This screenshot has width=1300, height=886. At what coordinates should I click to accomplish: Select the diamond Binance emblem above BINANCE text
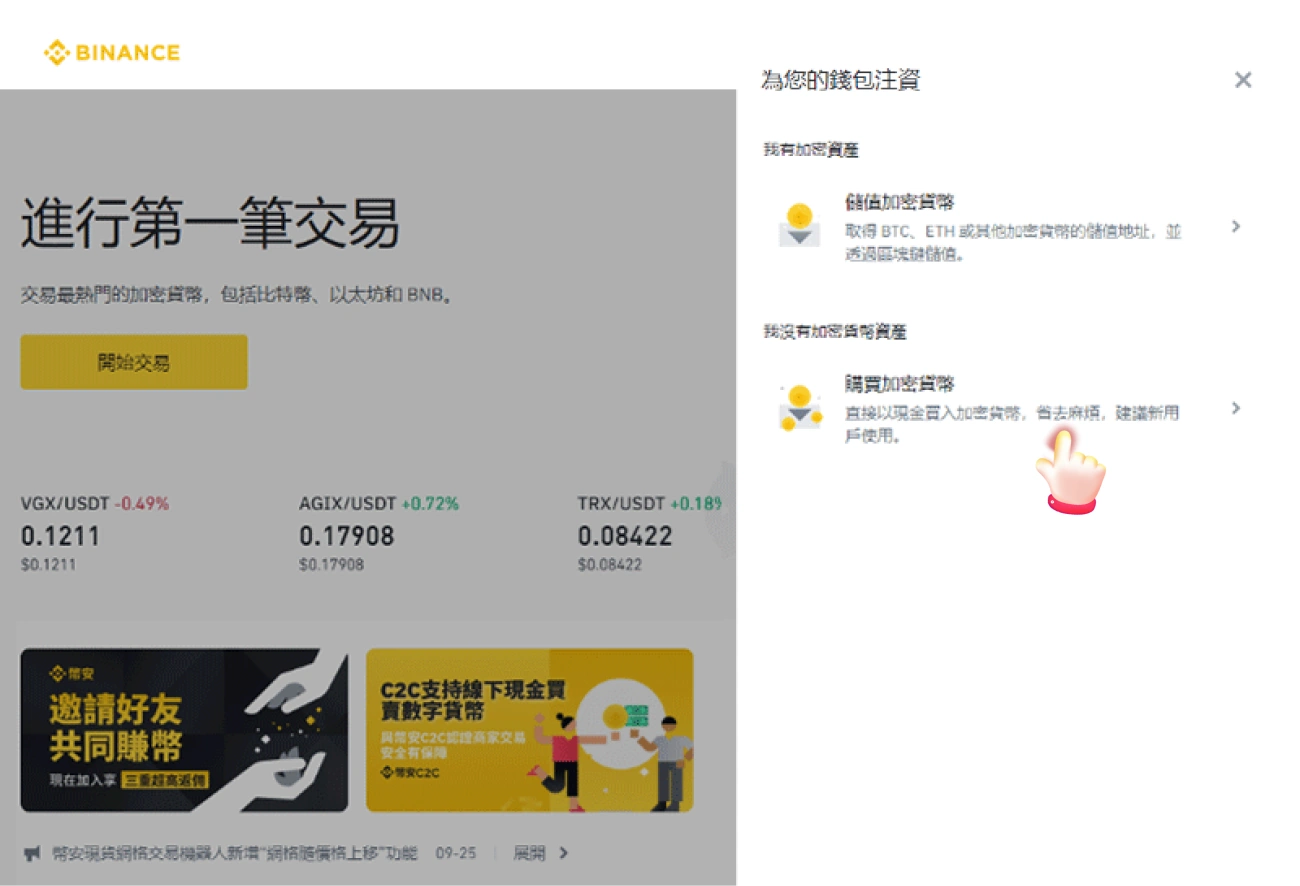pos(55,51)
